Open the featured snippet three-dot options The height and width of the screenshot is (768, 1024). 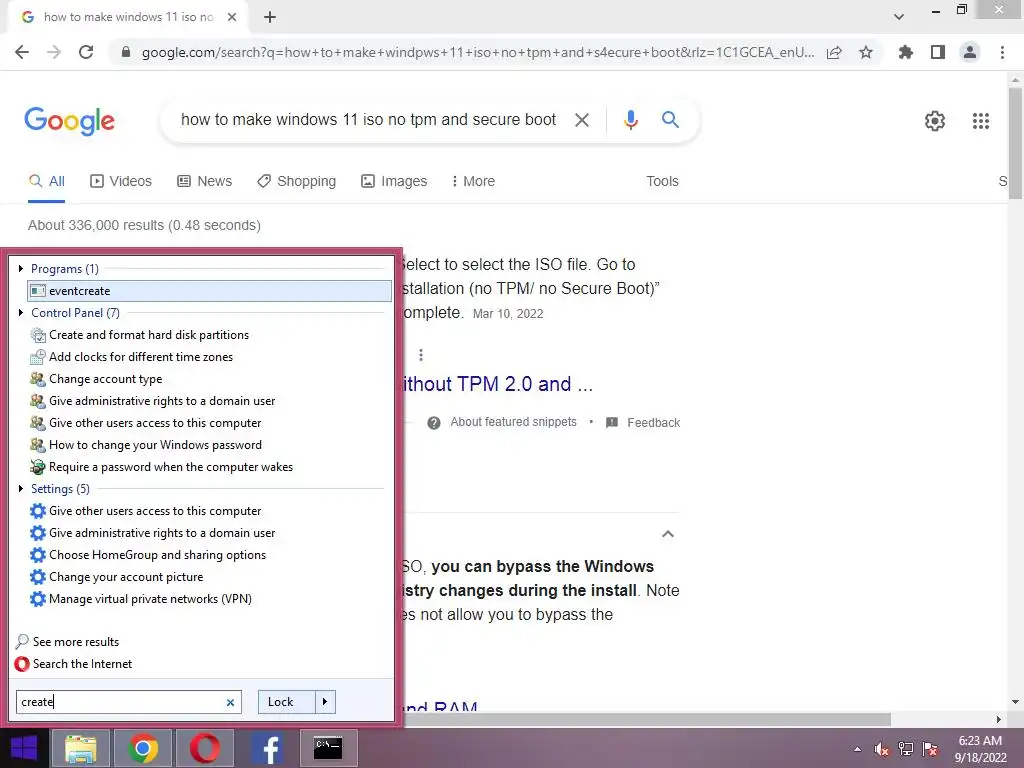[x=421, y=355]
